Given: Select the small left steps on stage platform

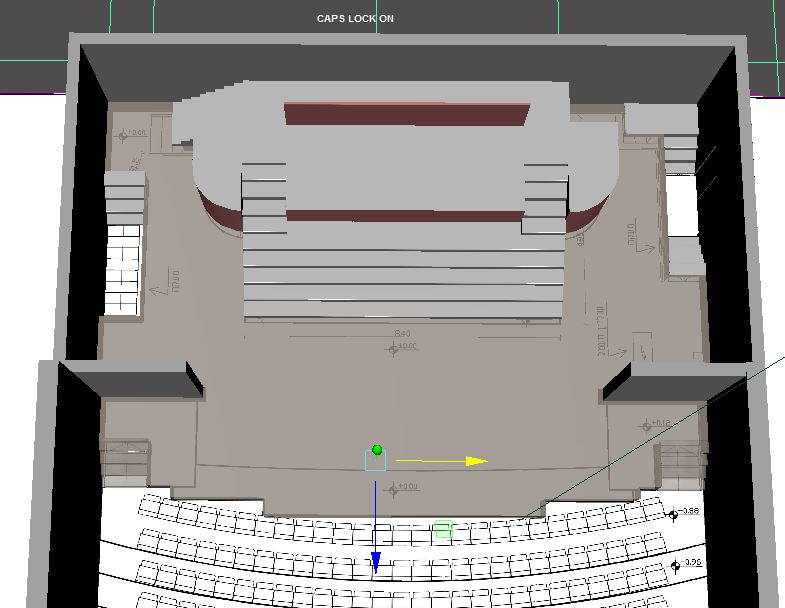Looking at the screenshot, I should [264, 198].
